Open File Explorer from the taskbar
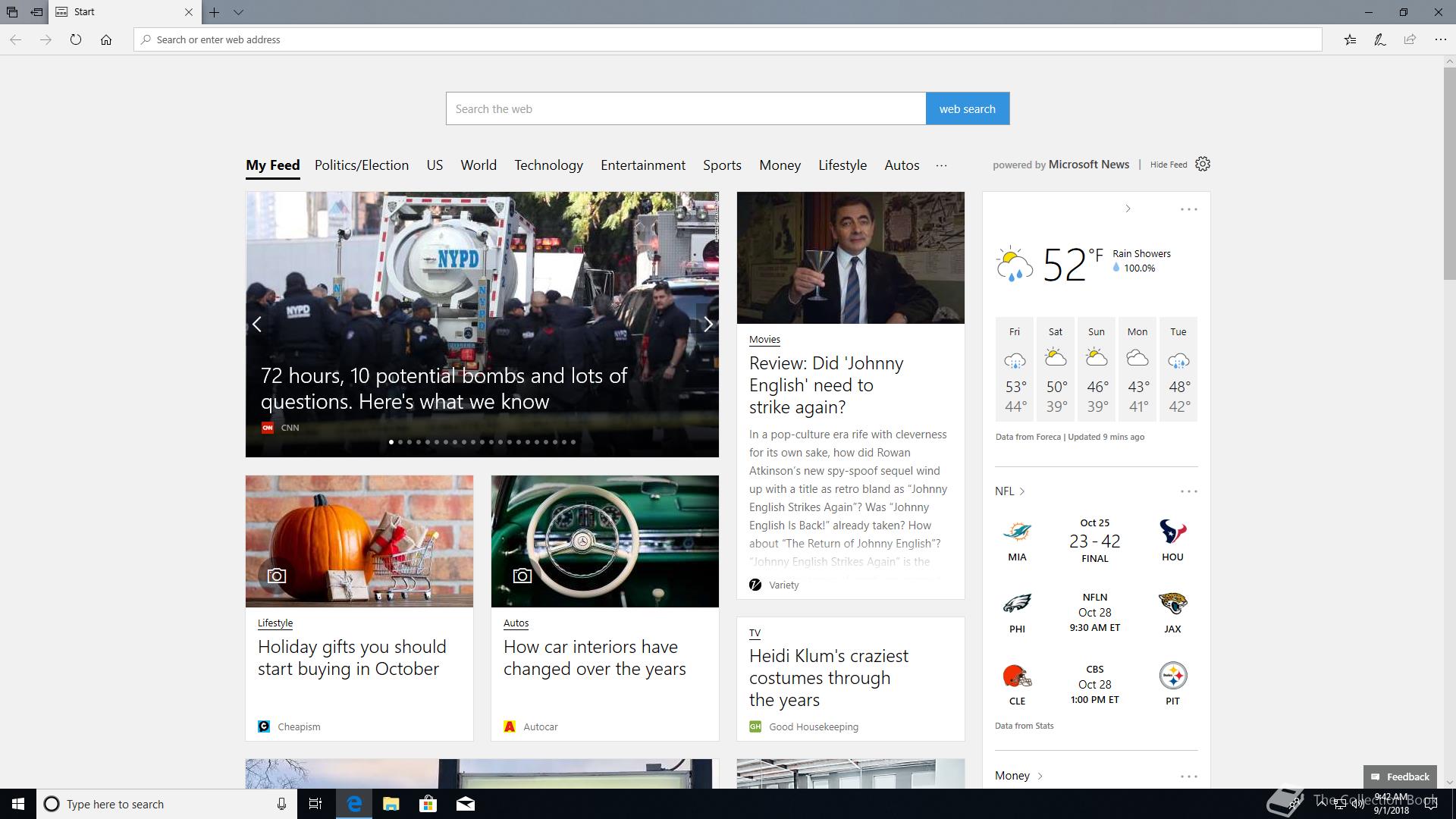The image size is (1456, 819). pos(391,804)
